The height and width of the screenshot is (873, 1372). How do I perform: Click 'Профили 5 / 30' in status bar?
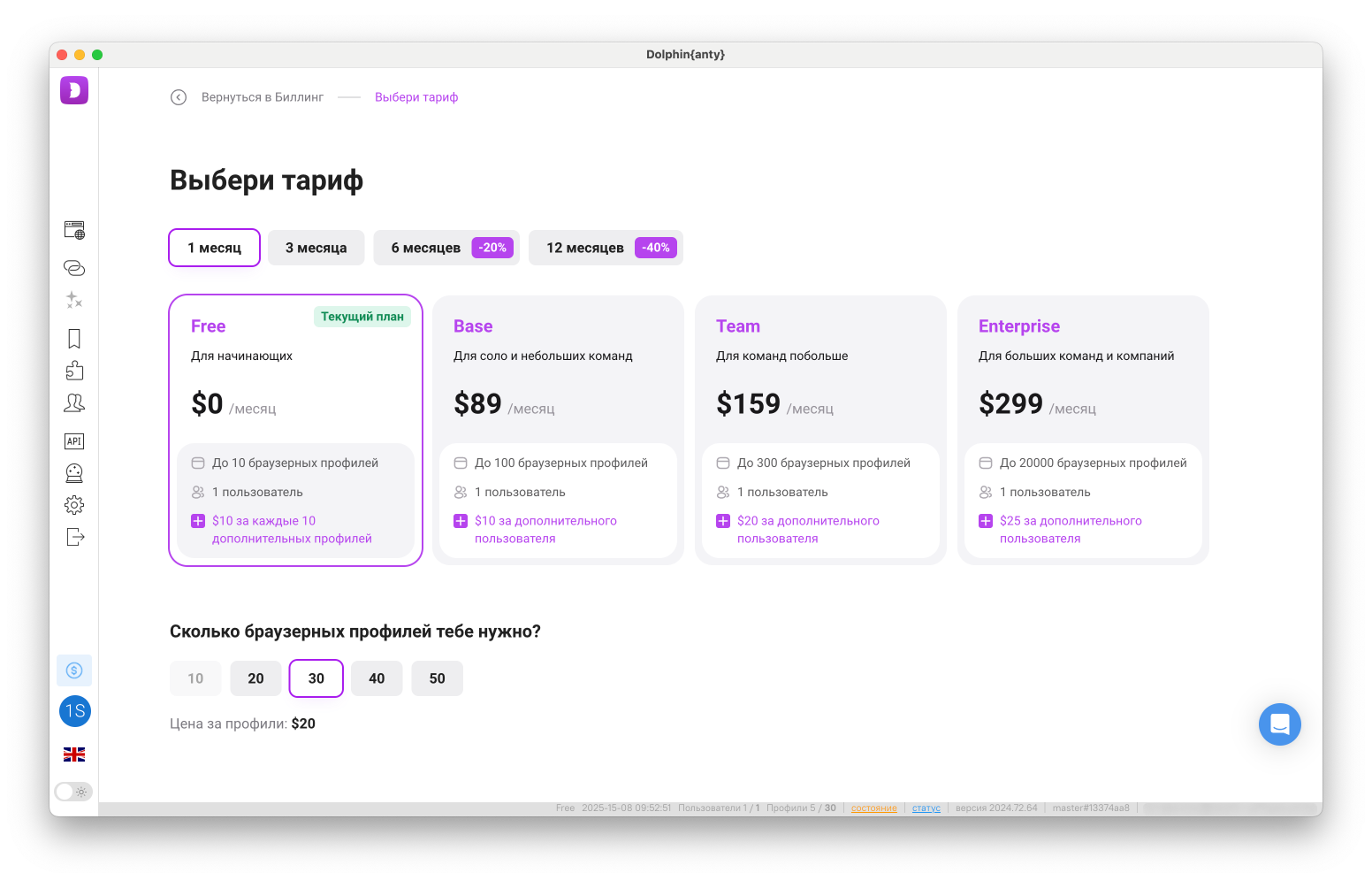tap(801, 808)
